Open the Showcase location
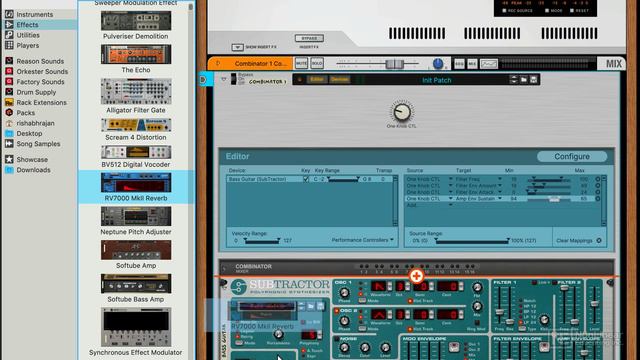640x360 pixels. (32, 160)
